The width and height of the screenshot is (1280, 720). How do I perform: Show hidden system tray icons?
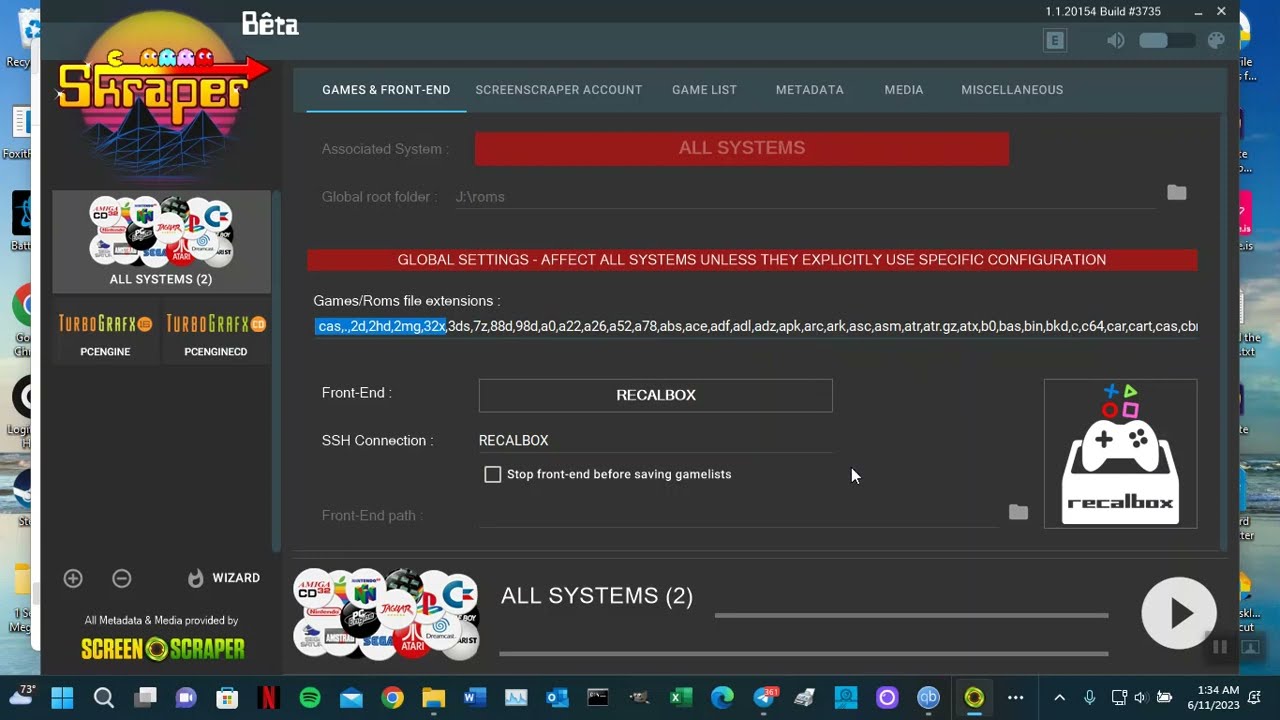click(1059, 697)
